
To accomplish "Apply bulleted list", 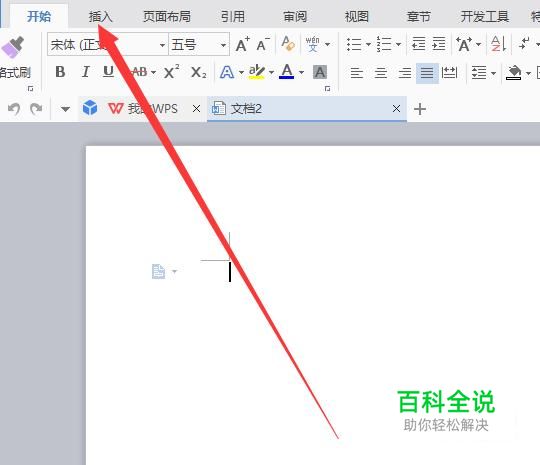I will [354, 44].
